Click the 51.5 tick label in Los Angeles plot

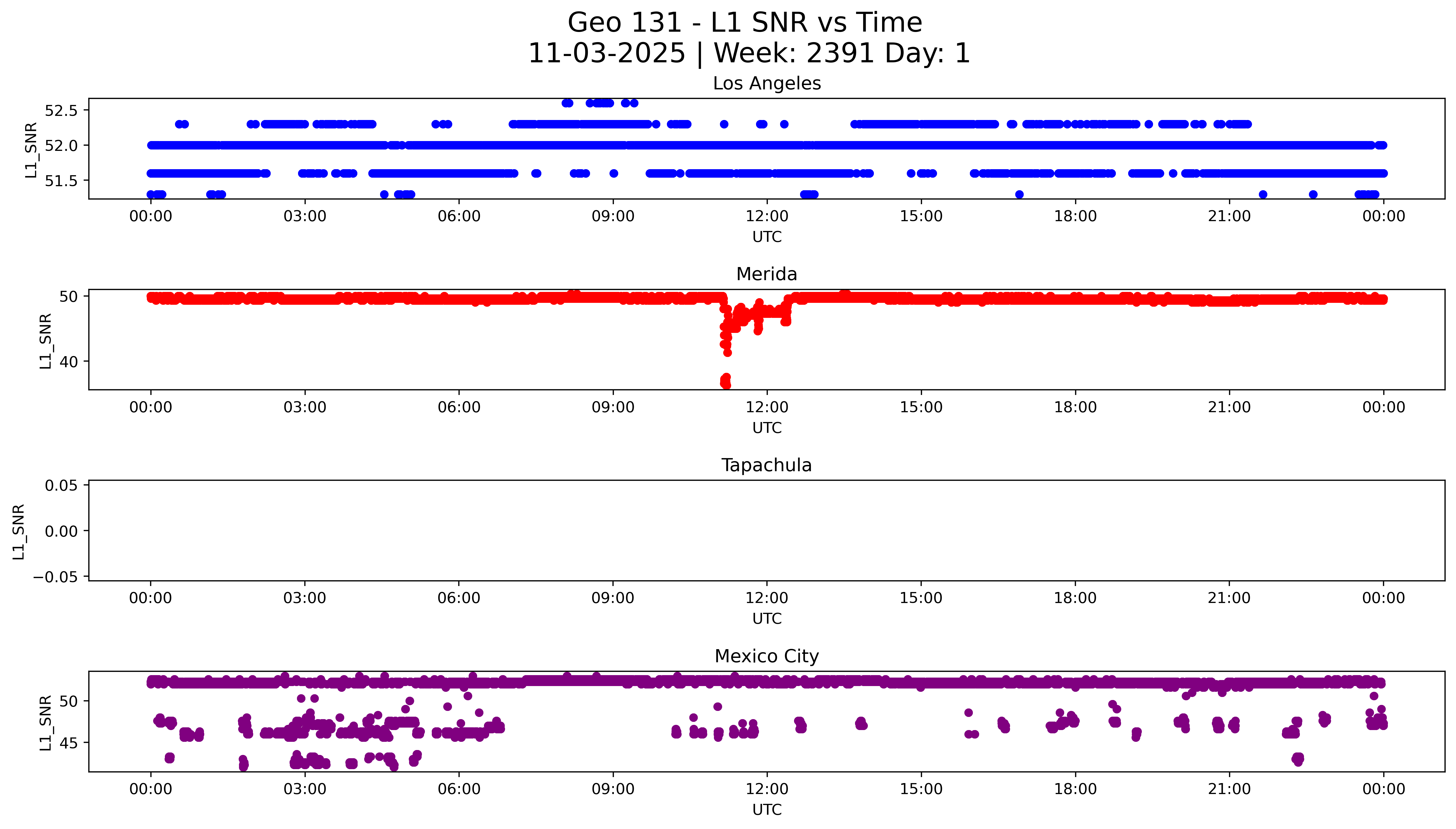(x=61, y=181)
